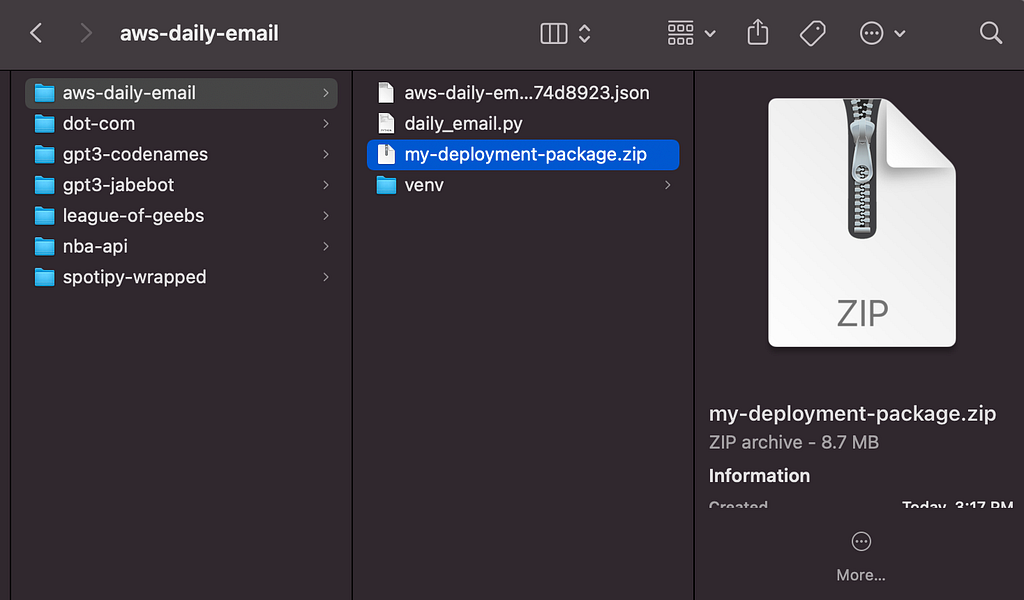Click the large ZIP preview thumbnail
The width and height of the screenshot is (1024, 600).
(x=862, y=223)
